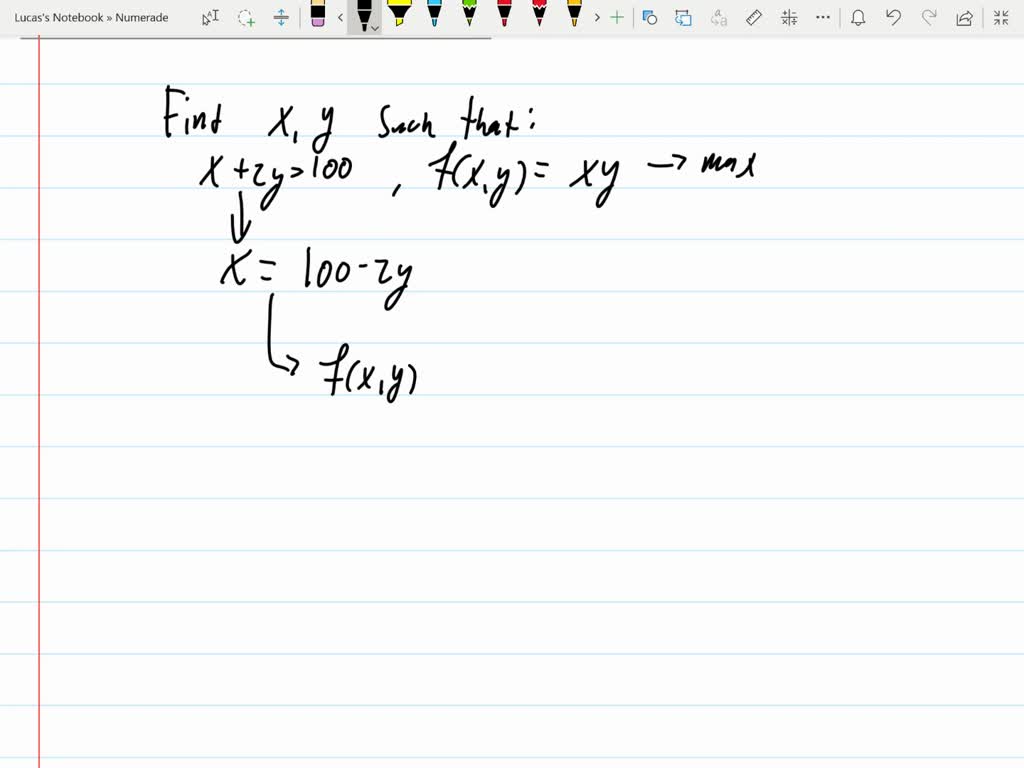Expand hidden pens with right chevron

pos(597,17)
